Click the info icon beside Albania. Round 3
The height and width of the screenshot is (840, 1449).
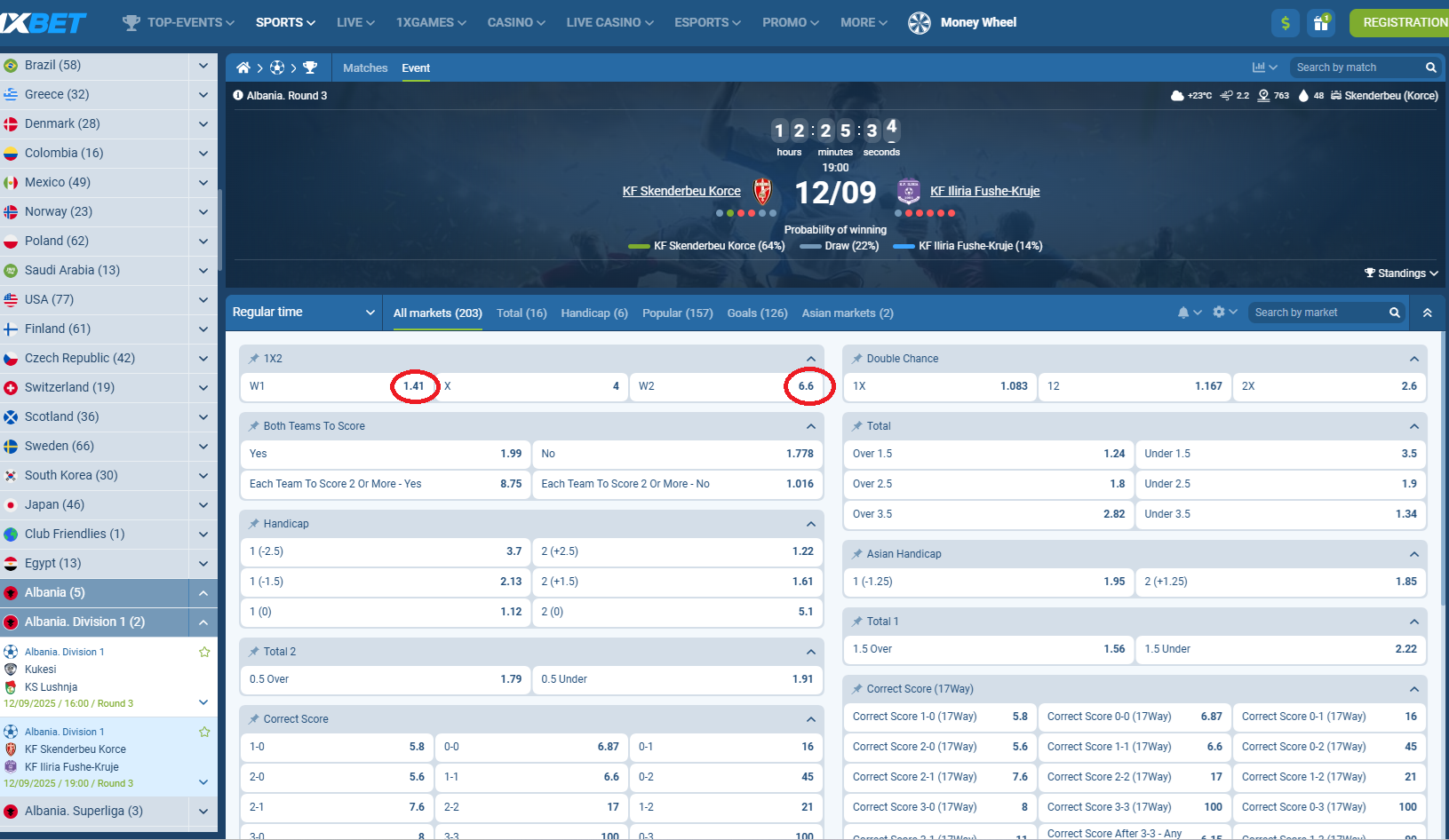pos(238,95)
